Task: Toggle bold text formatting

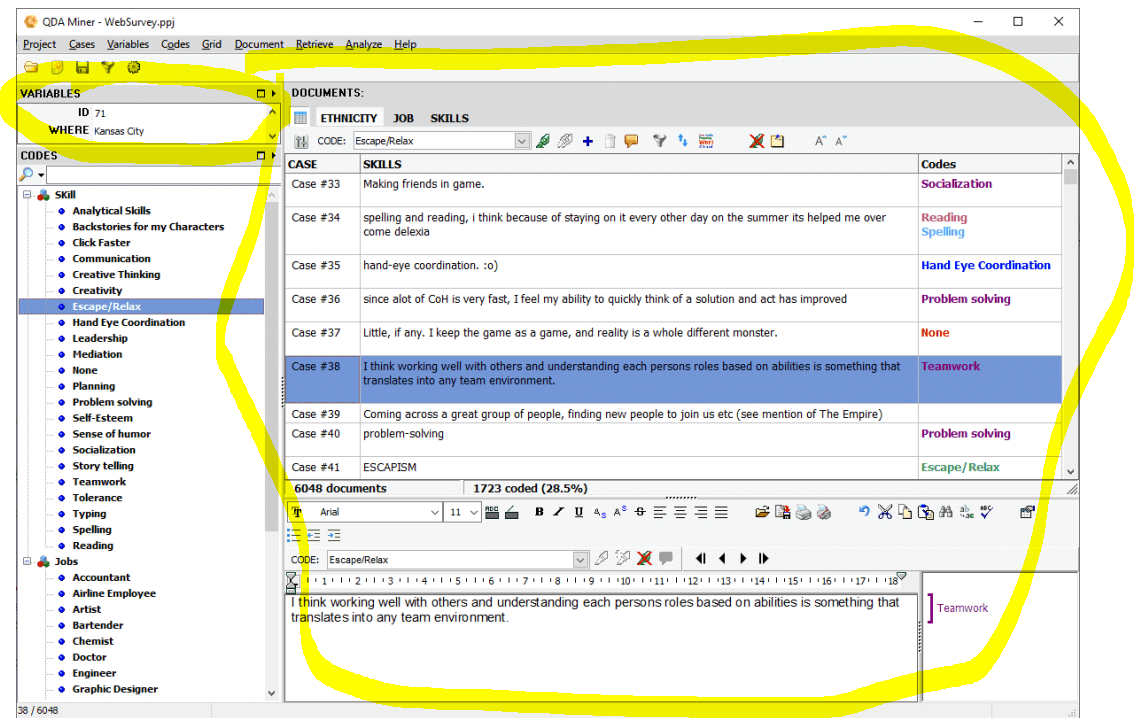Action: 538,512
